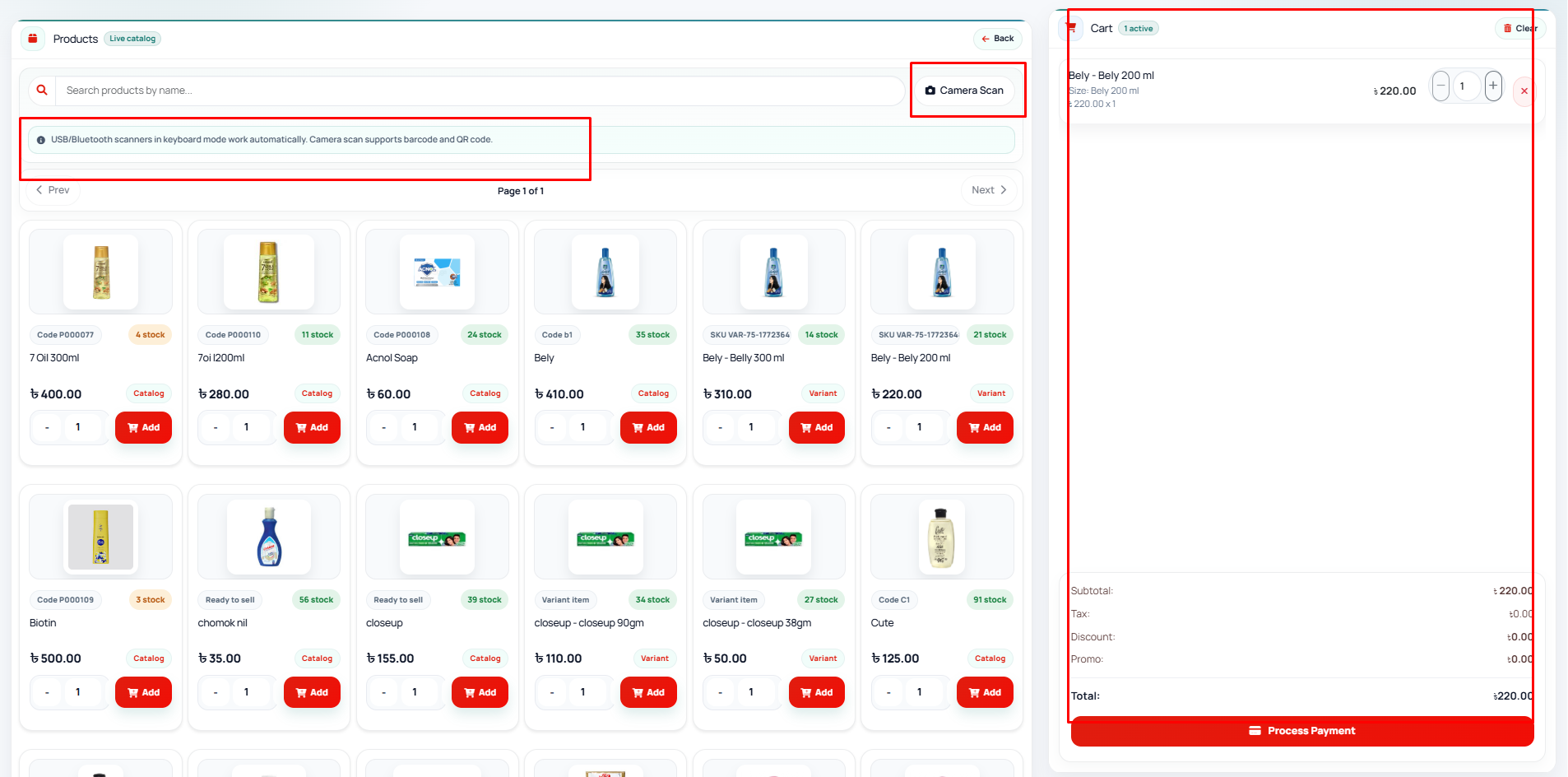This screenshot has width=1568, height=777.
Task: Click Acnol Soap product image
Action: 437,272
